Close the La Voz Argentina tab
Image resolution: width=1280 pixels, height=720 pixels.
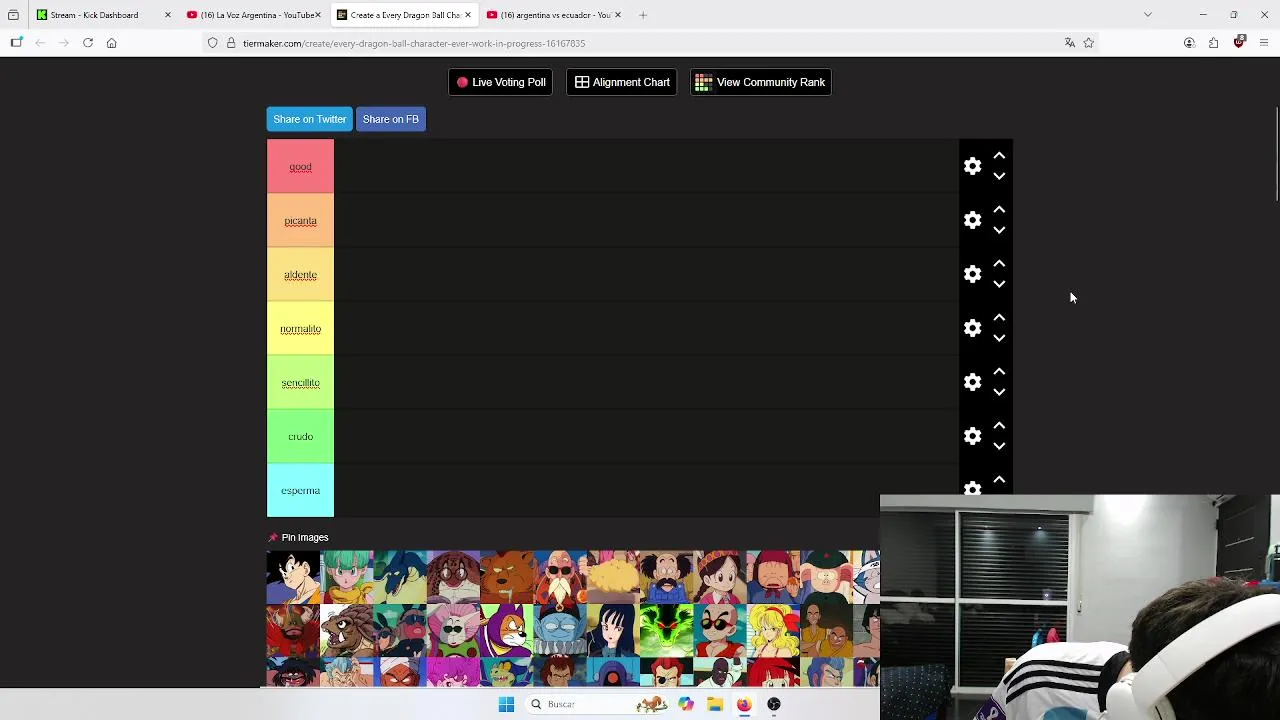click(x=318, y=15)
